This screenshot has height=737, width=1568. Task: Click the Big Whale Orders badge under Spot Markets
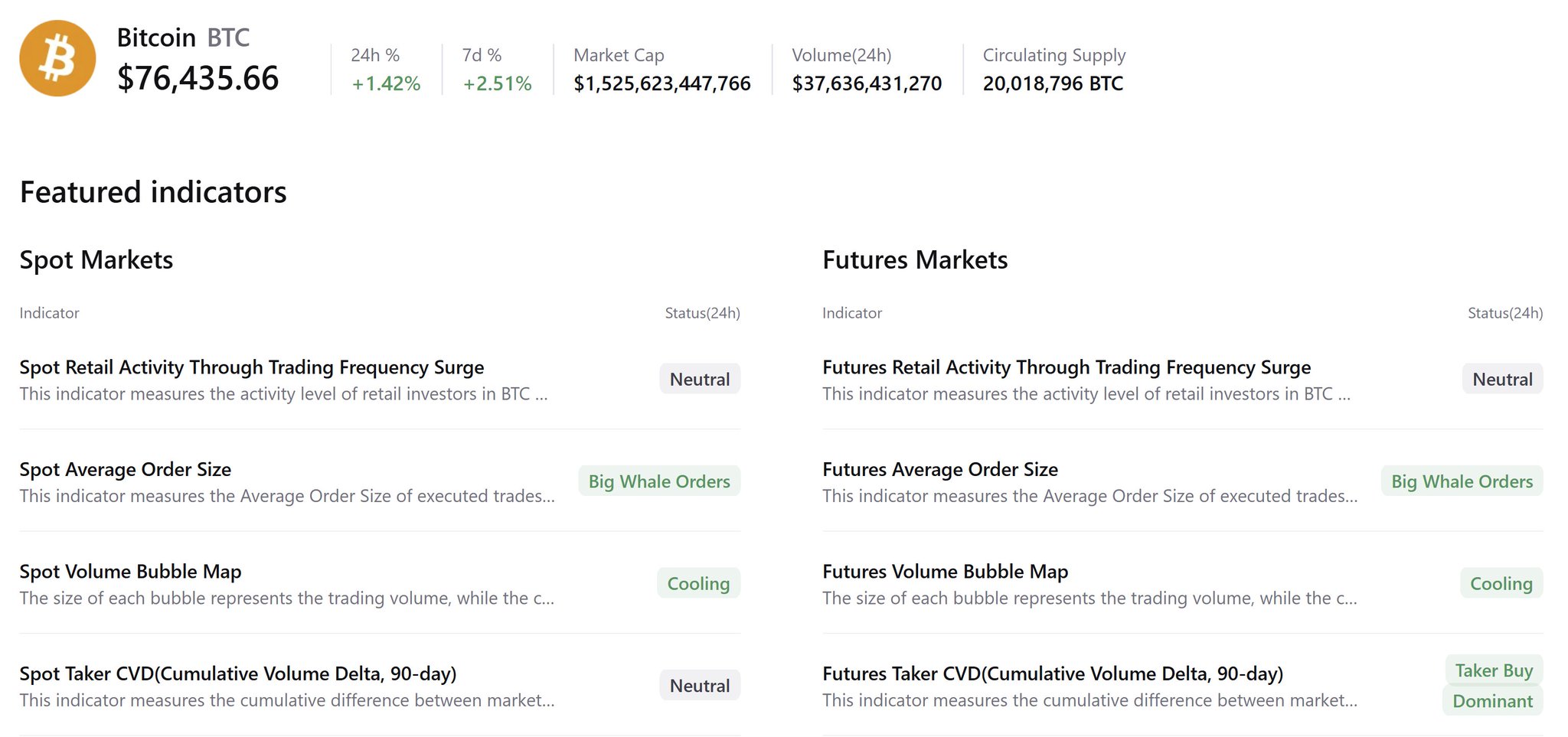click(658, 481)
